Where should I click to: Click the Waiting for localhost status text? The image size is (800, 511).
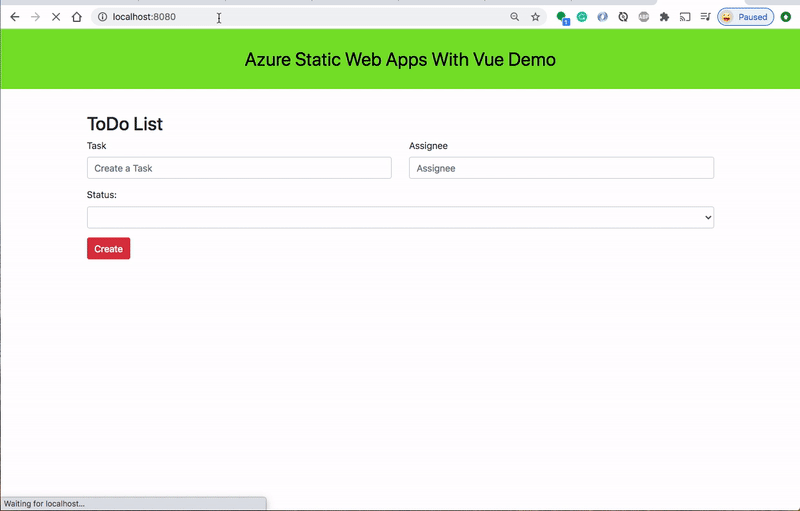coord(44,503)
